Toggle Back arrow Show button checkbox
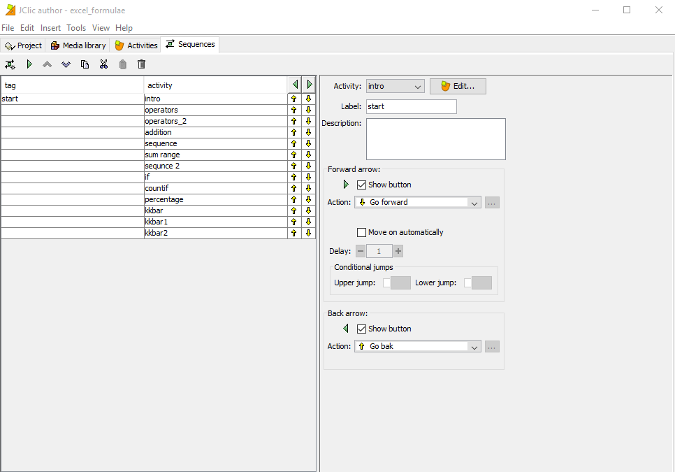675x472 pixels. [362, 328]
